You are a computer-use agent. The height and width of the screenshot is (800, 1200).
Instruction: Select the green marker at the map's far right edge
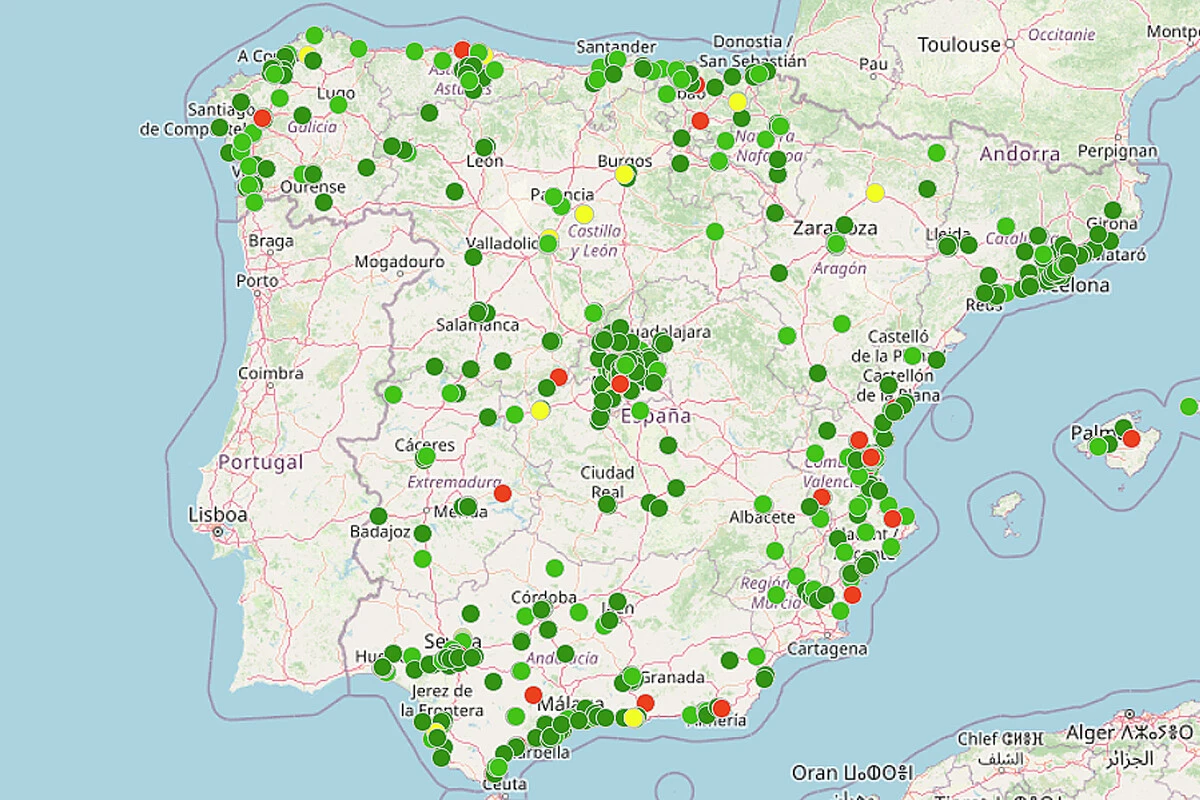click(x=1188, y=406)
